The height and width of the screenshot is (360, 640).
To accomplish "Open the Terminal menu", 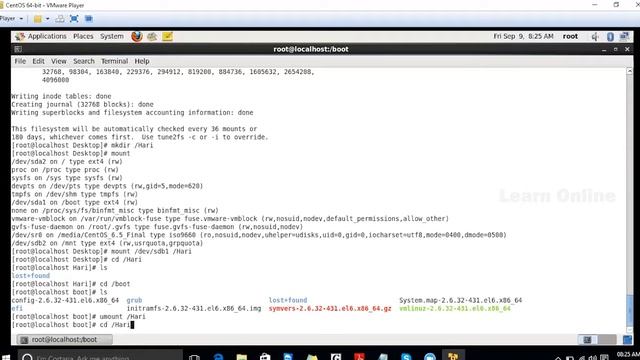I will [114, 61].
